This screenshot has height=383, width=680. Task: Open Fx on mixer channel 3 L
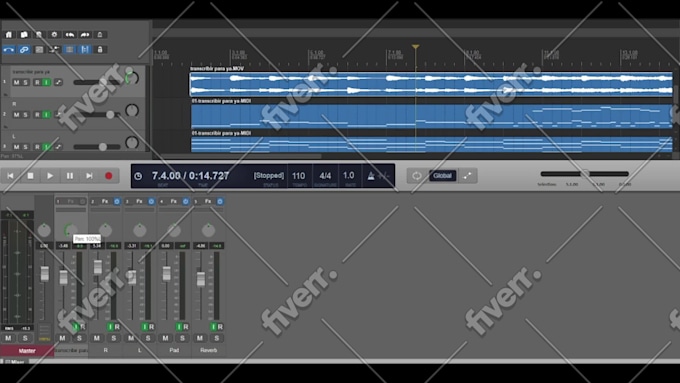[x=139, y=201]
